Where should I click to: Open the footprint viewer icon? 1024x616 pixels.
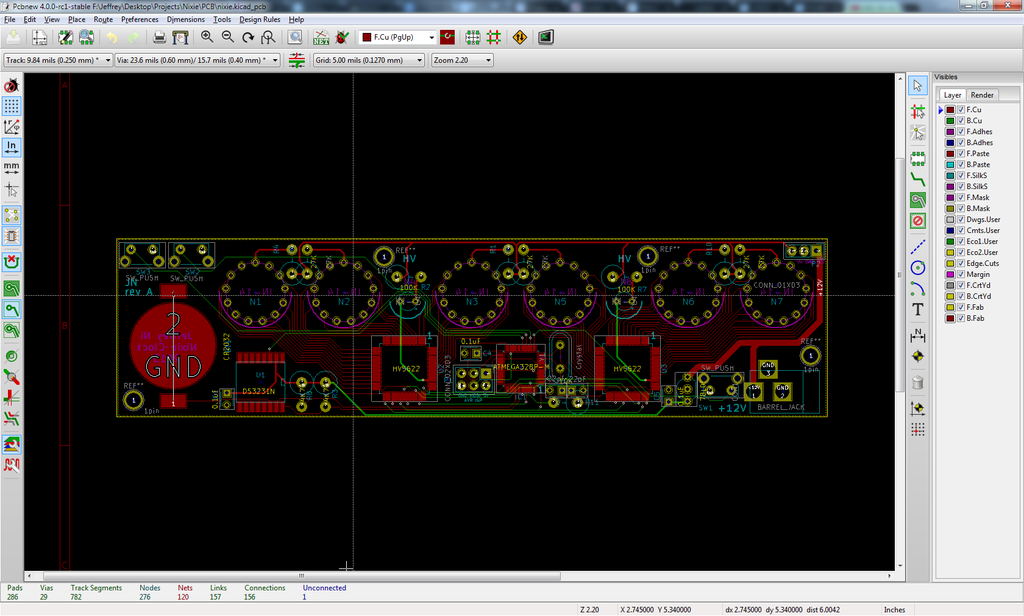click(86, 37)
